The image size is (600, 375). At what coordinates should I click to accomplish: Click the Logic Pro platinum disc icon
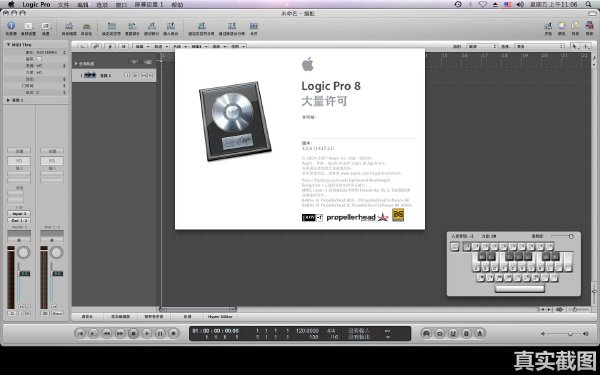[235, 121]
